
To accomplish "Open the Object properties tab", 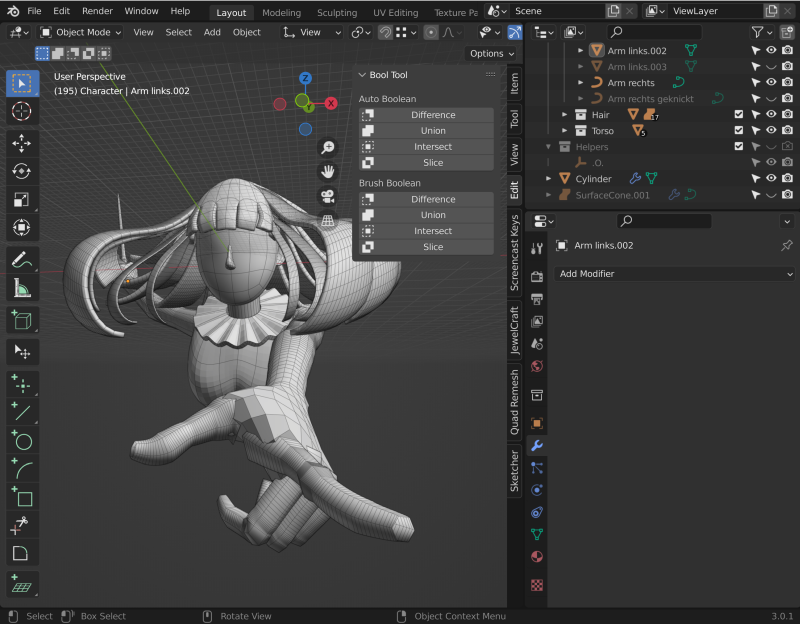I will (x=537, y=423).
